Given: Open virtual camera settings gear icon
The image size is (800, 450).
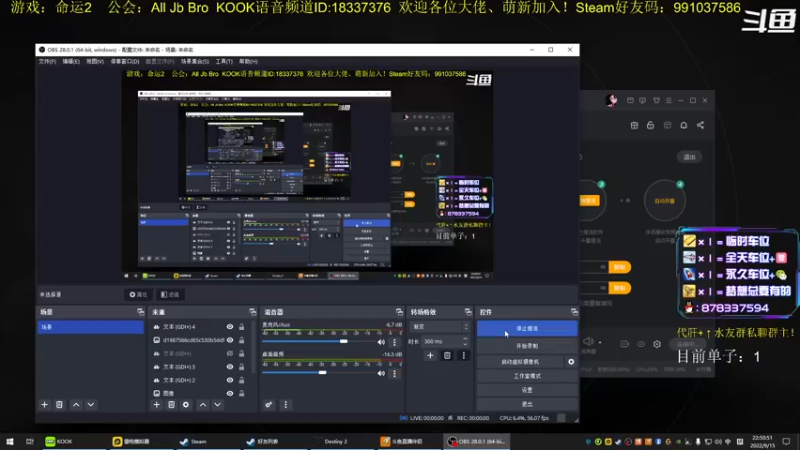Looking at the screenshot, I should click(x=571, y=362).
